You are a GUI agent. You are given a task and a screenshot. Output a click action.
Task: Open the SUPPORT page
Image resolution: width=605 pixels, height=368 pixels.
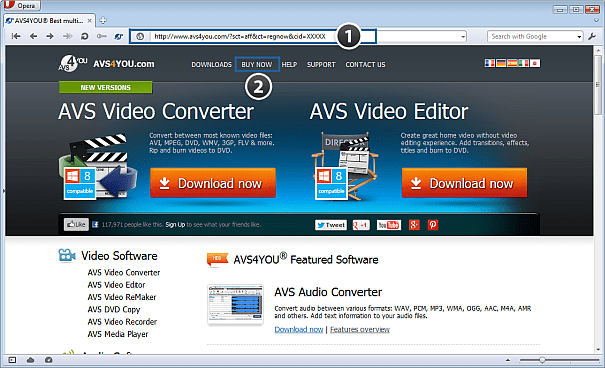[x=321, y=64]
